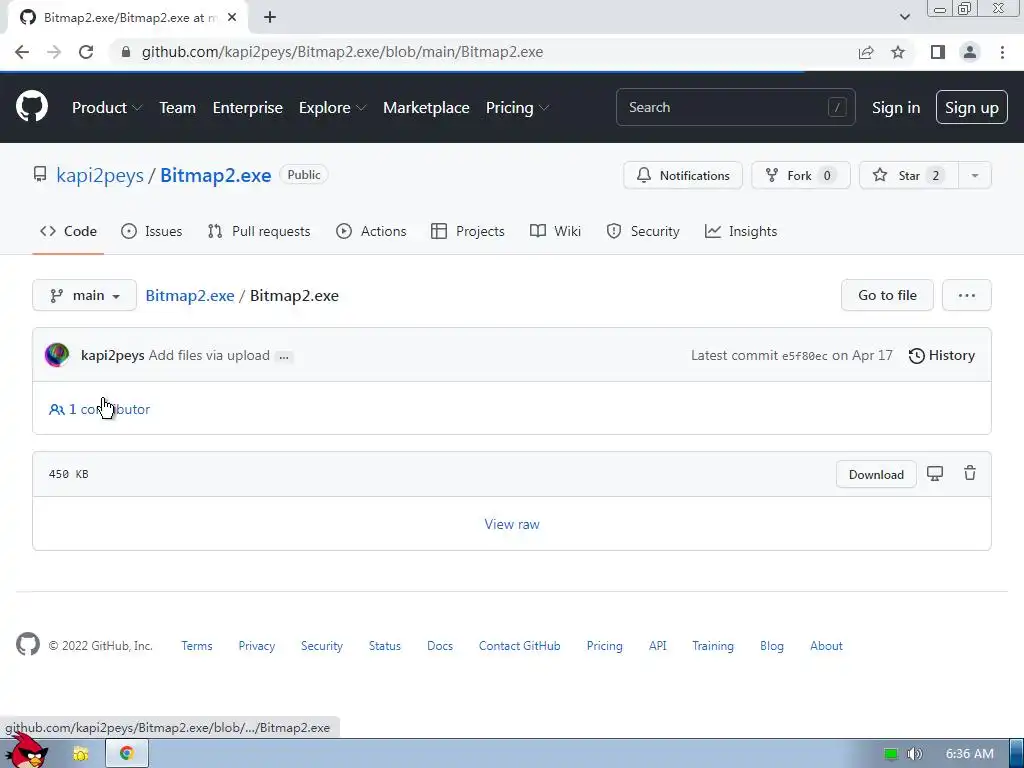Open the Bitmap2.exe repository name link
Screen dimensions: 1024x768
[216, 175]
